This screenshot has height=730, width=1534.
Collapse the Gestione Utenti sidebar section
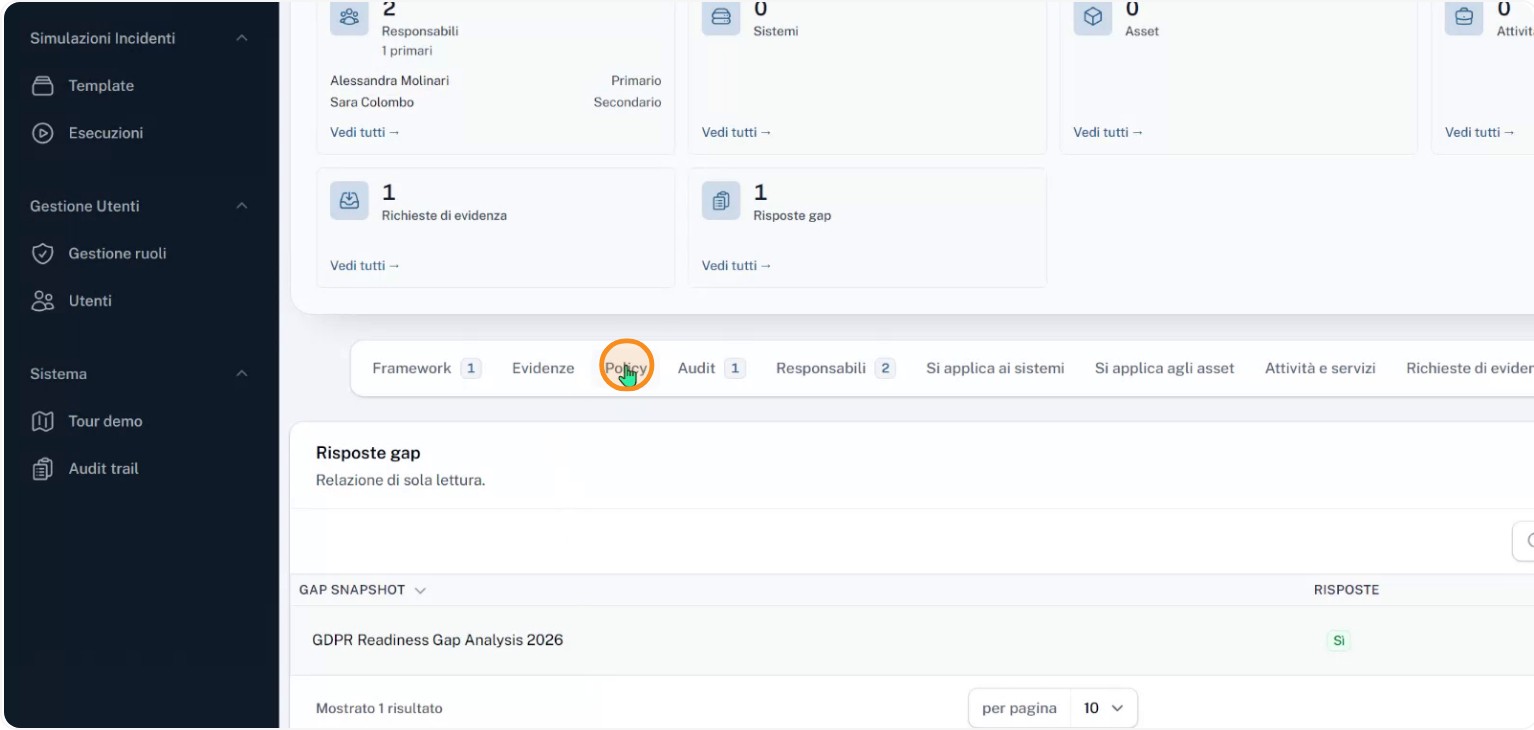tap(241, 206)
